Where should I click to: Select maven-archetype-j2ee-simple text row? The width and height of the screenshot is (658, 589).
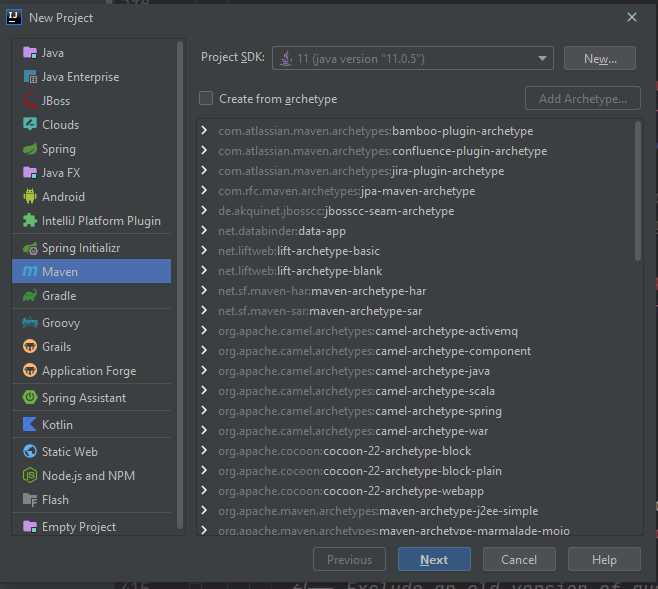[x=378, y=511]
